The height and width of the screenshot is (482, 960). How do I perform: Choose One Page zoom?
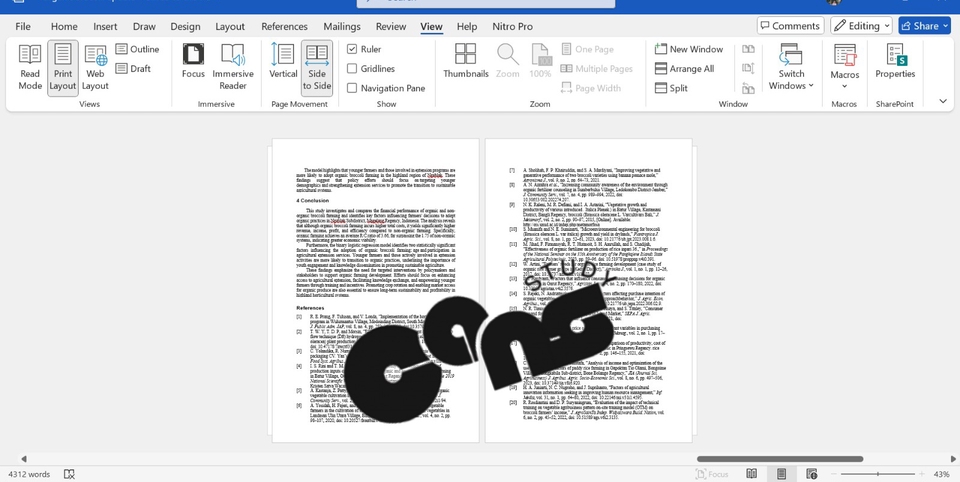pos(587,49)
